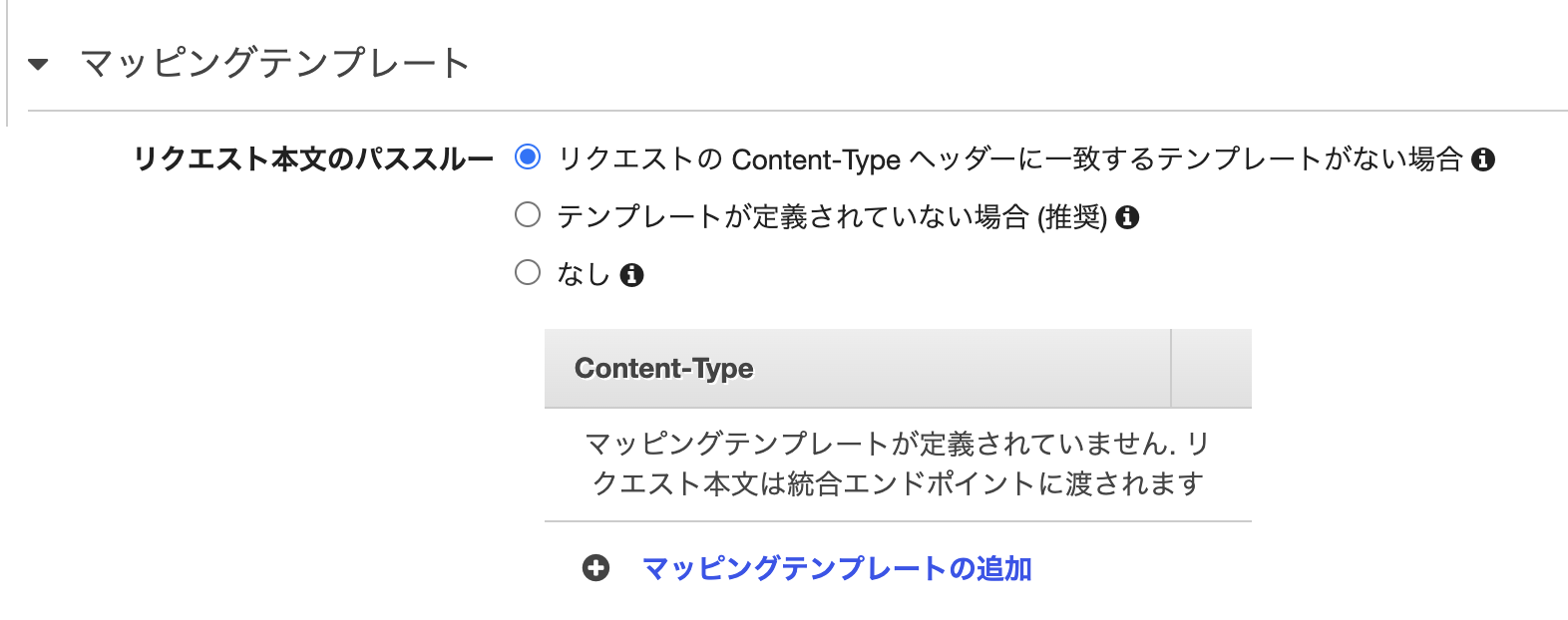The width and height of the screenshot is (1568, 620).
Task: Open info icon next to (推奨)
Action: tap(1127, 217)
